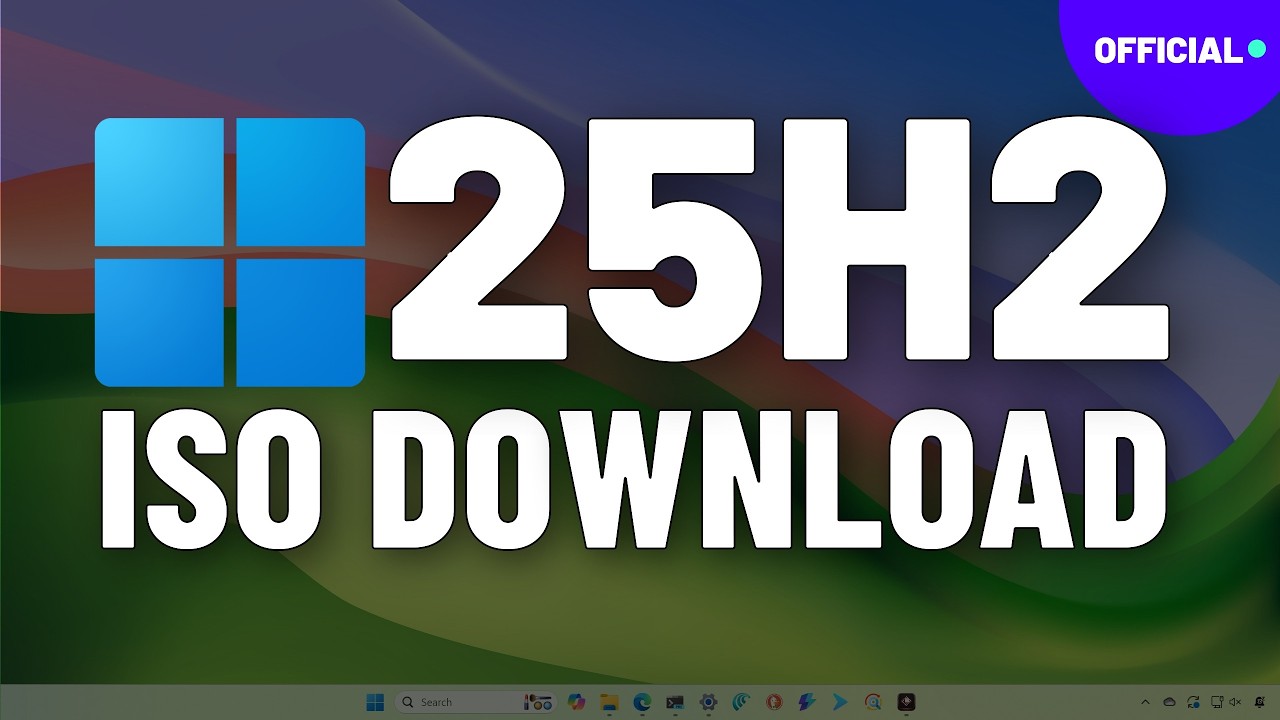
Task: Launch Microsoft Edge from the taskbar
Action: (642, 702)
